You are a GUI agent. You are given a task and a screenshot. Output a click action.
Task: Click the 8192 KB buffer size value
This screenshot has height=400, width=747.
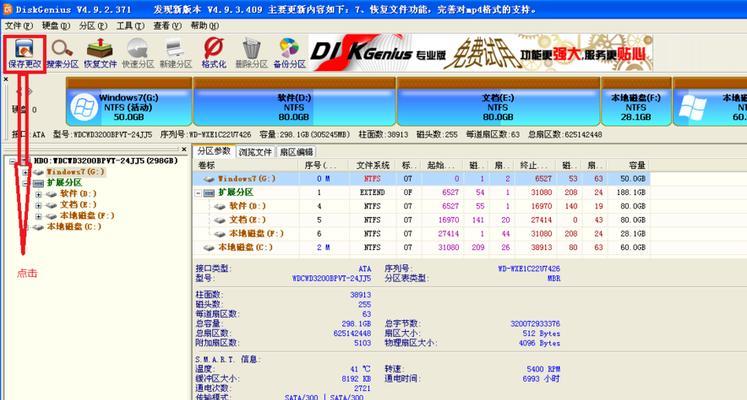(356, 379)
